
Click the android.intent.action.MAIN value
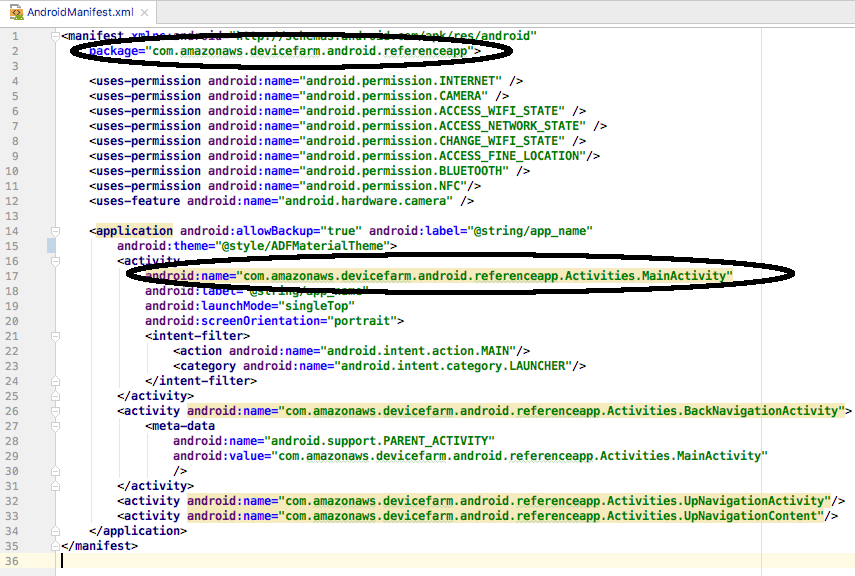tap(418, 351)
